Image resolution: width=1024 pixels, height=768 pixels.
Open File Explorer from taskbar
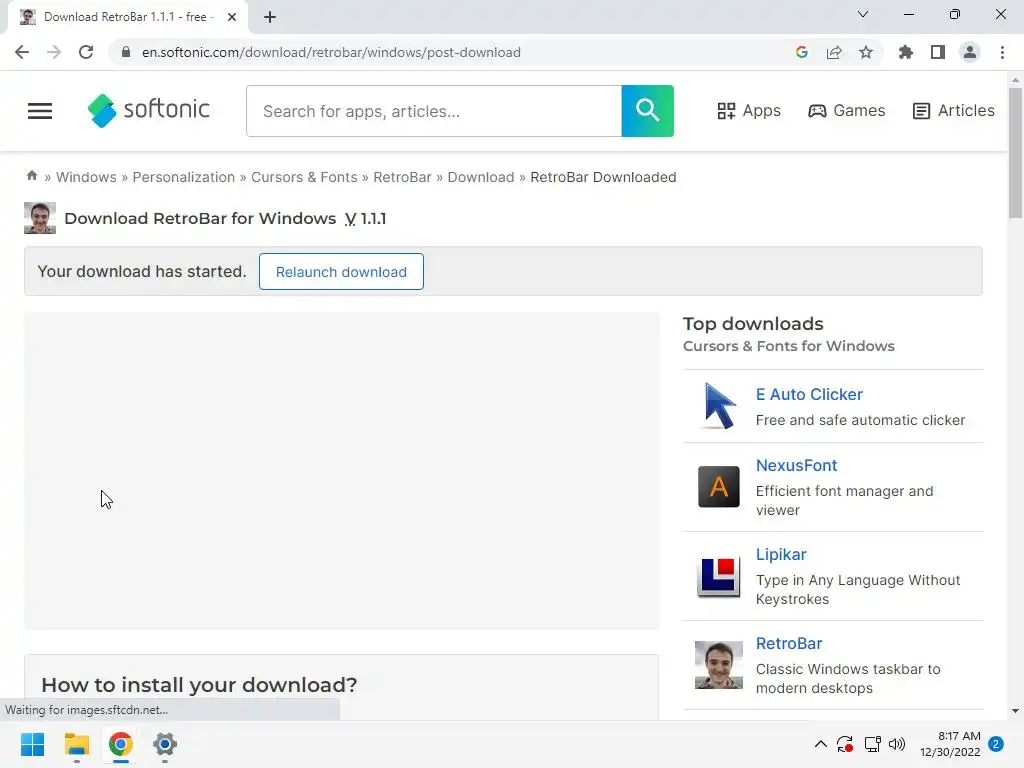[x=77, y=744]
